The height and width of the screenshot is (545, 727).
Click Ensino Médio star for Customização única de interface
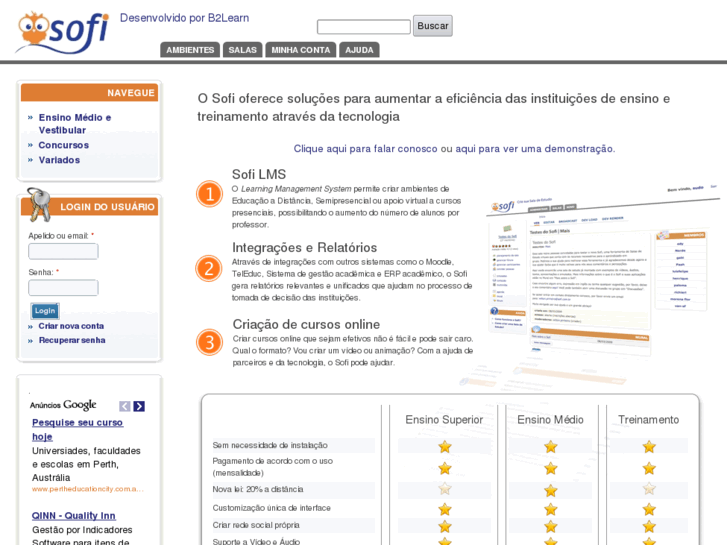click(x=551, y=509)
